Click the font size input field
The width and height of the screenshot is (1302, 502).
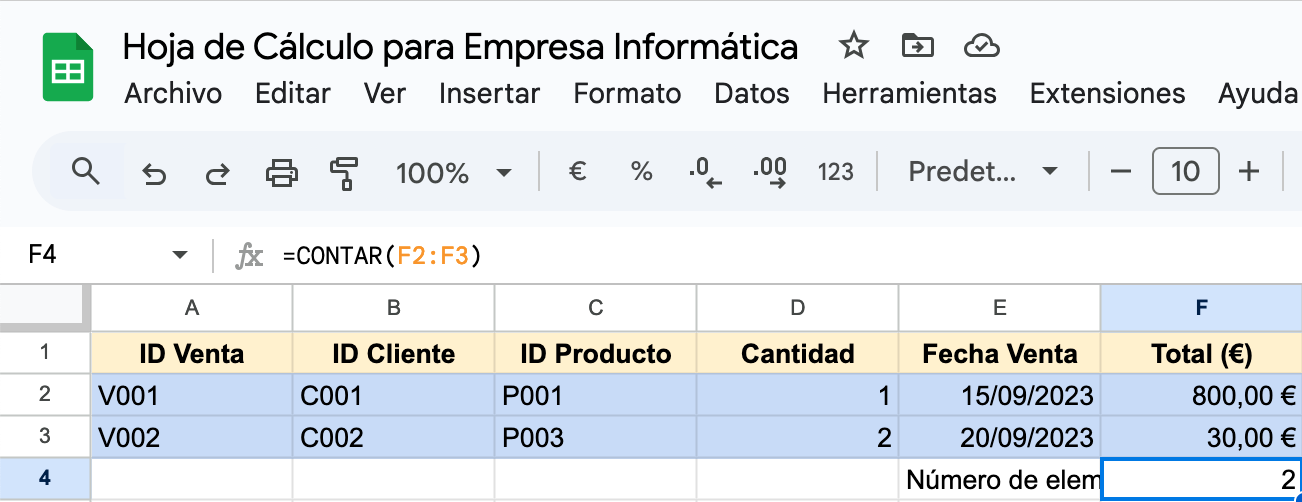point(1185,172)
